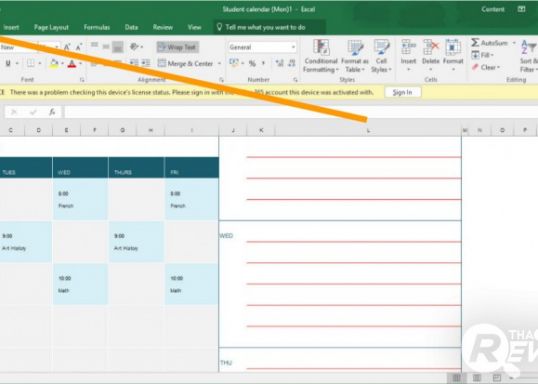The height and width of the screenshot is (384, 538).
Task: Open the Format cells icon menu
Action: [x=453, y=56]
